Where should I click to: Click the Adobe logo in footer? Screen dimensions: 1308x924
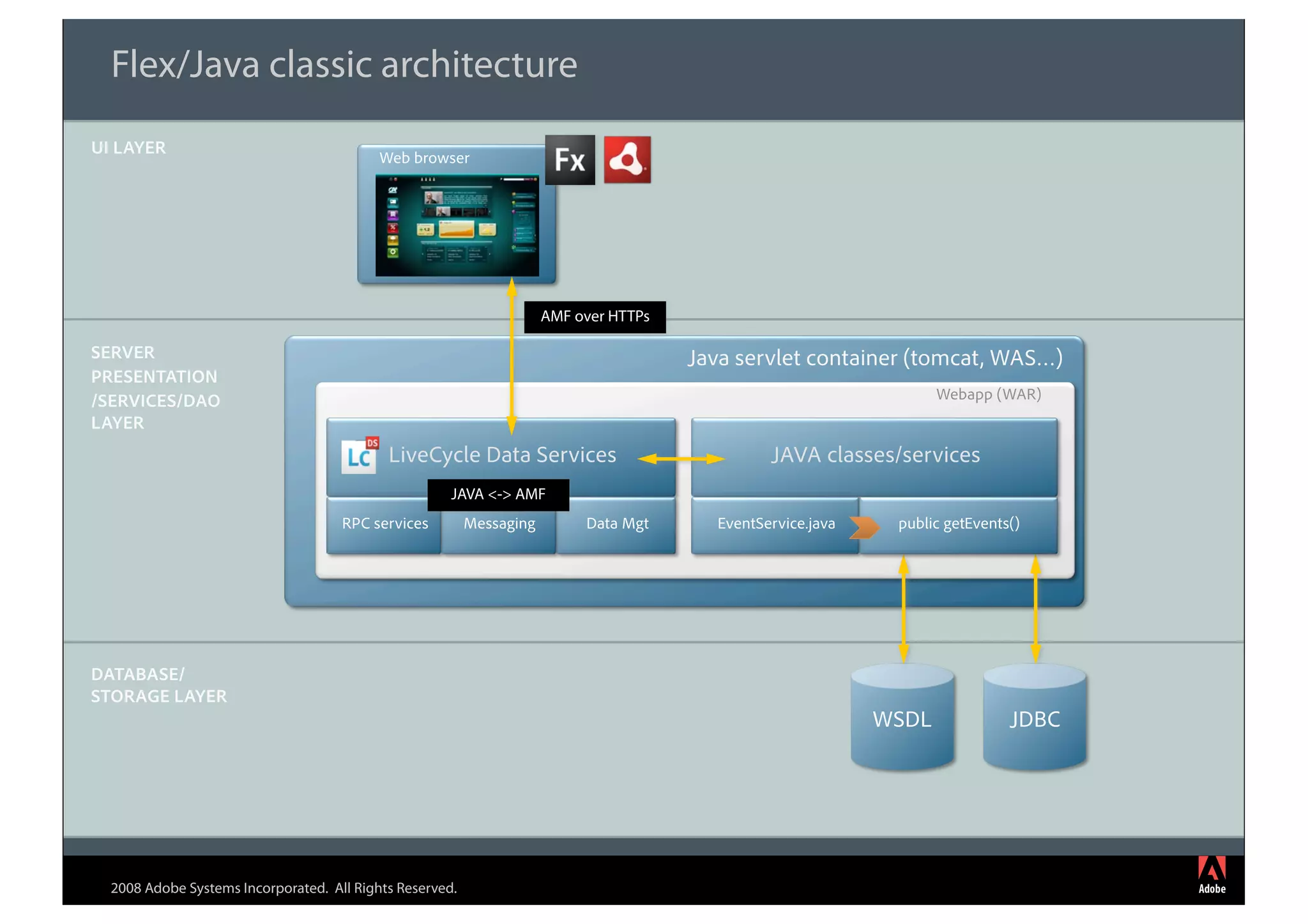1212,875
